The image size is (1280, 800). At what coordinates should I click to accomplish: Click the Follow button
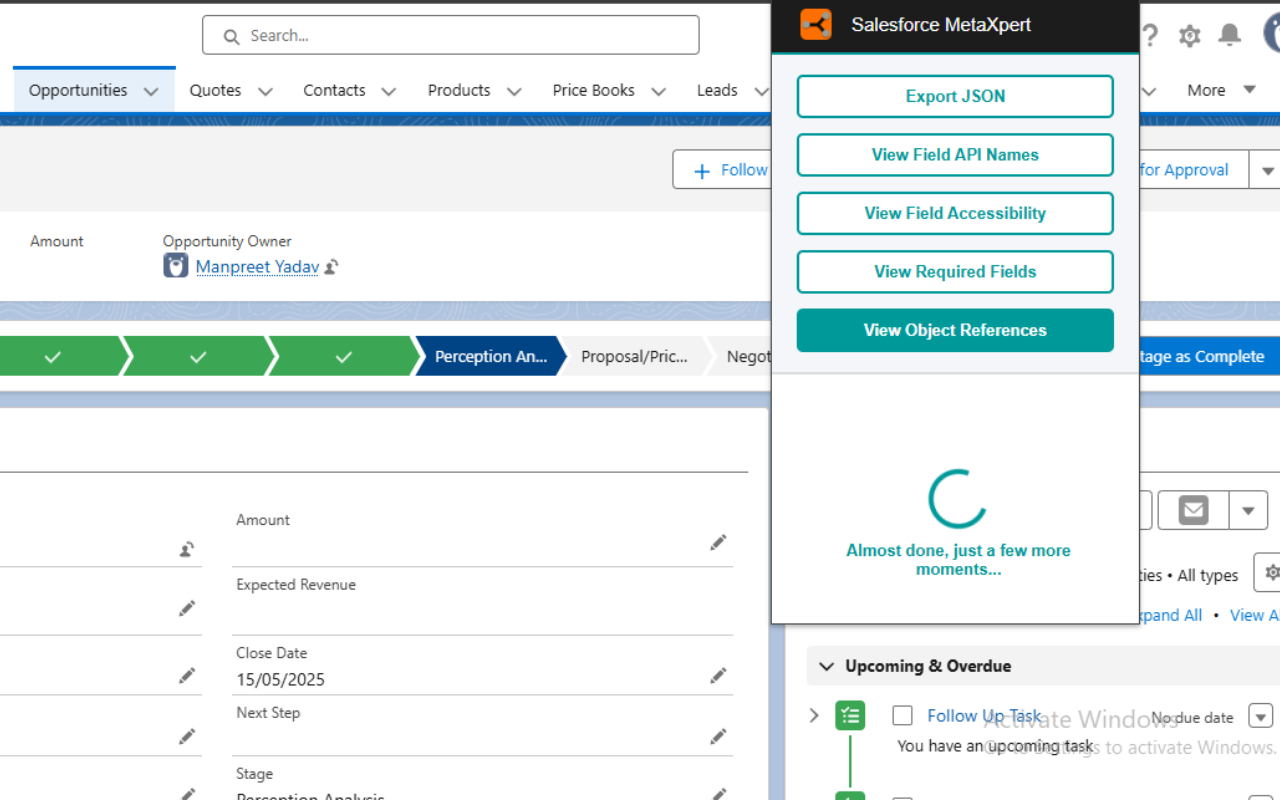[x=722, y=170]
